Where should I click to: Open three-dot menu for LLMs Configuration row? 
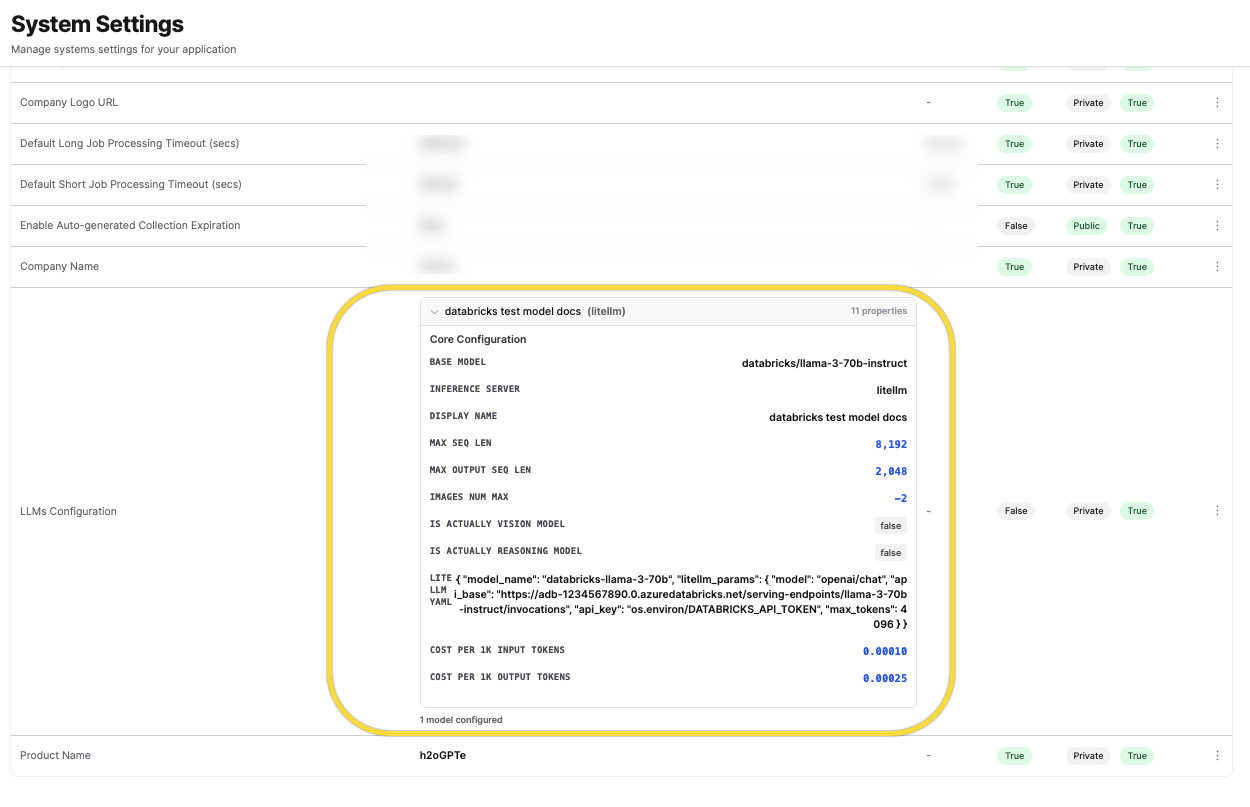pos(1217,511)
